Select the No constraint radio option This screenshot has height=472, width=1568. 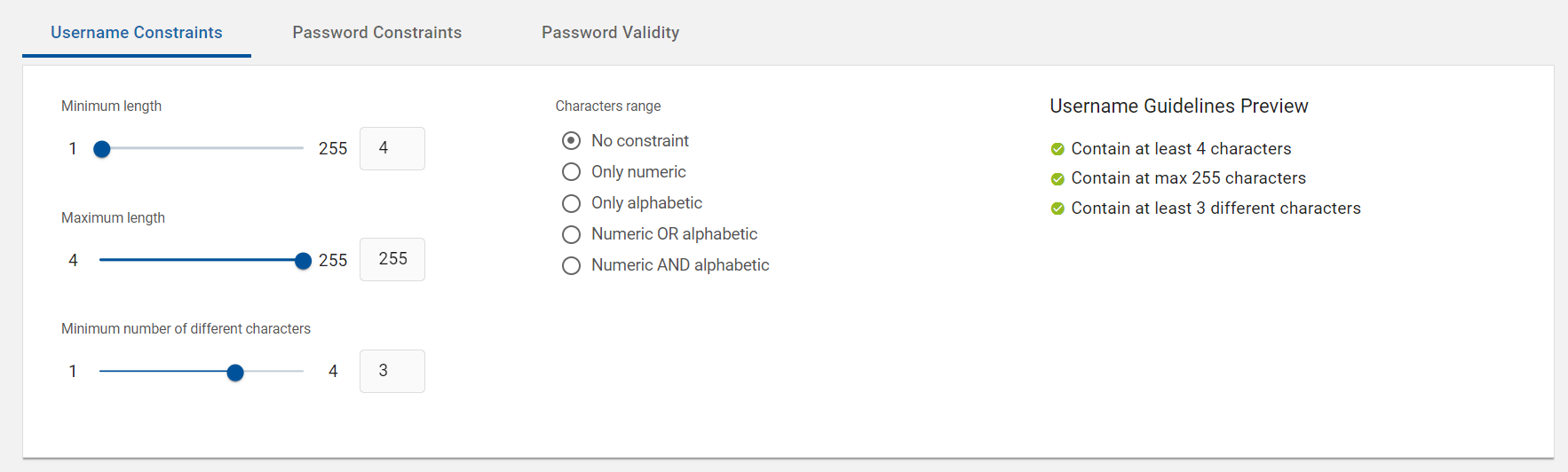(572, 141)
